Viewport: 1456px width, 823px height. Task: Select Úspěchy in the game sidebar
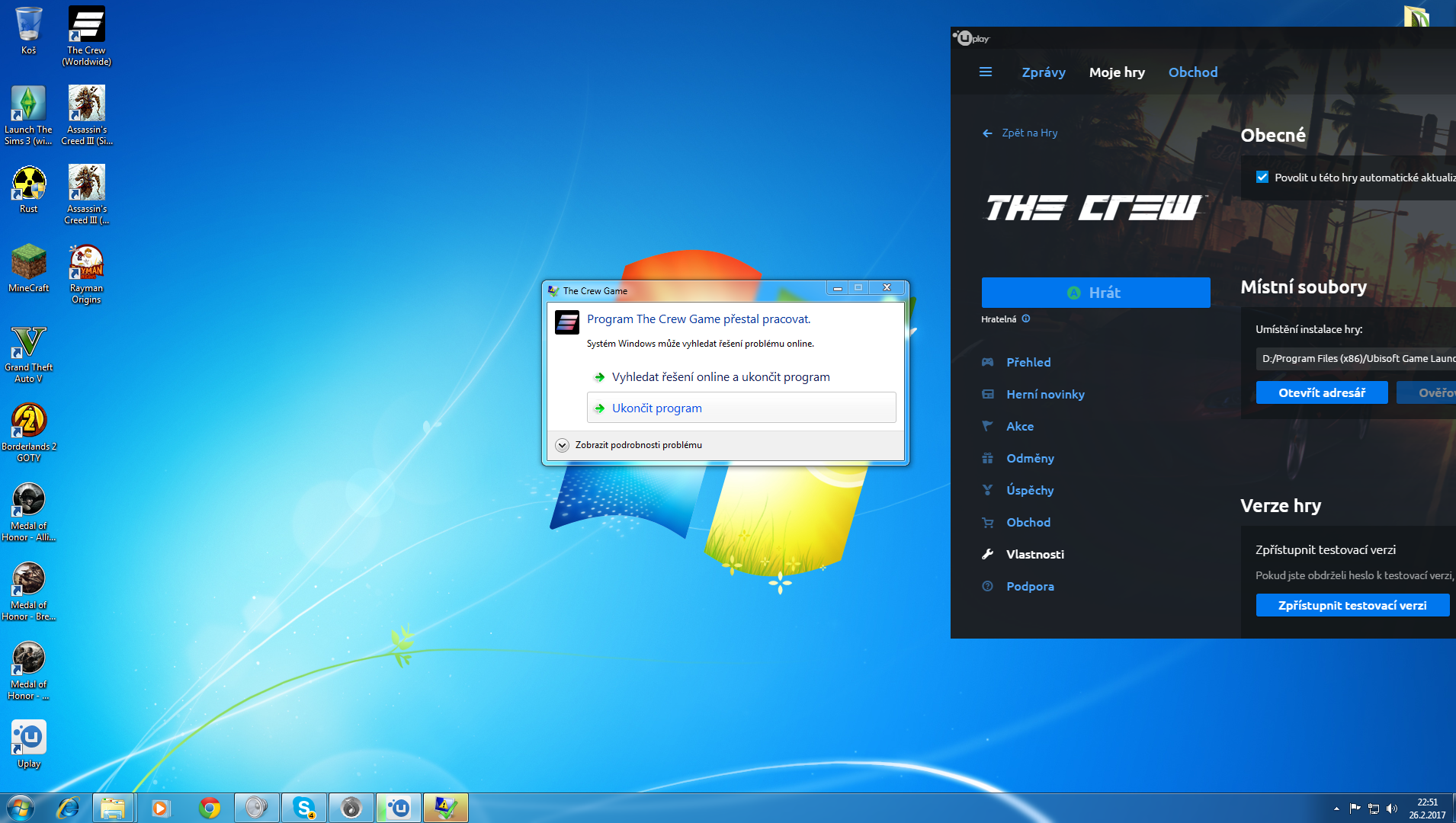1029,491
